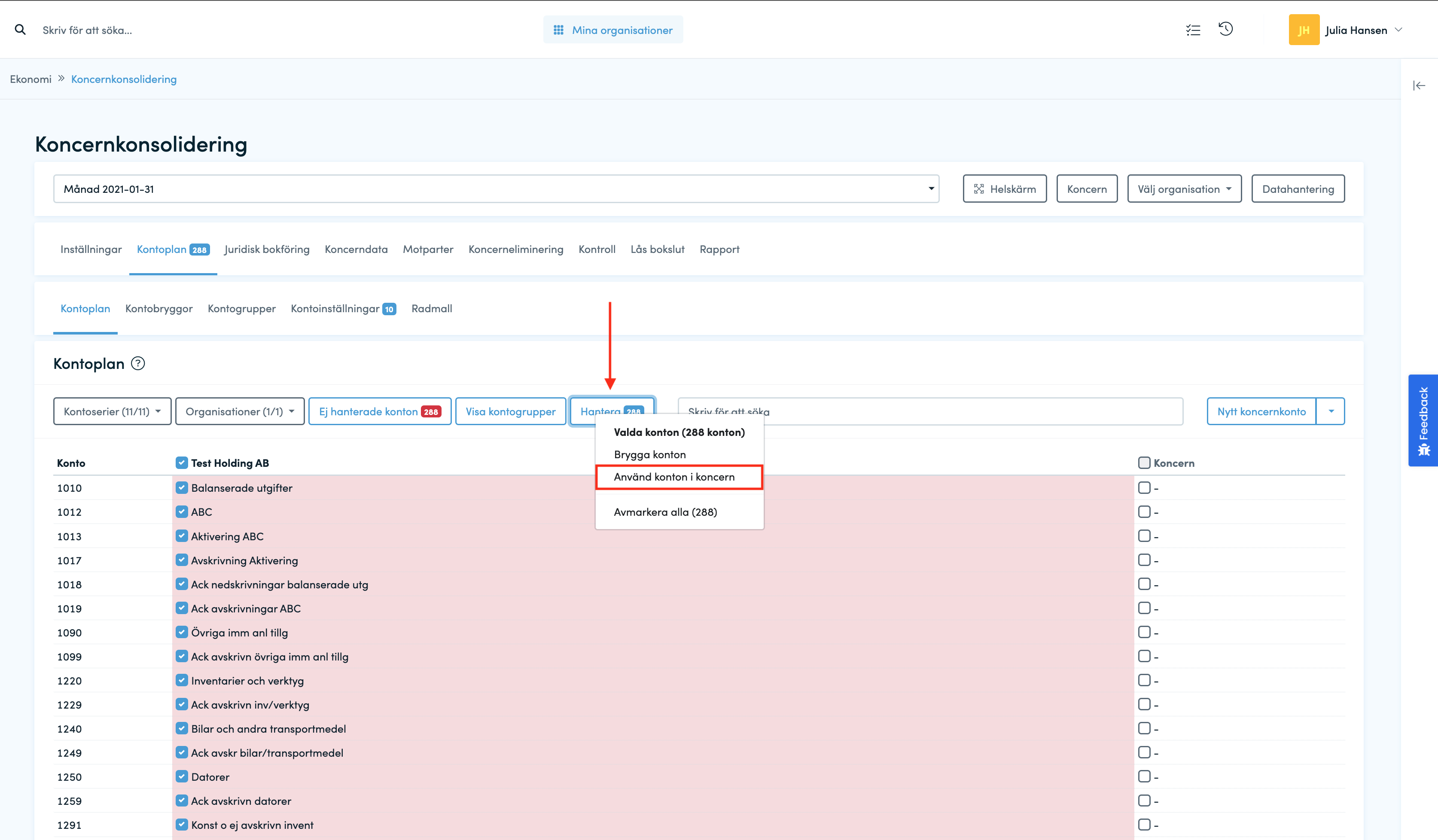Image resolution: width=1438 pixels, height=840 pixels.
Task: Uncheck Aktivering ABC checkbox
Action: [x=181, y=536]
